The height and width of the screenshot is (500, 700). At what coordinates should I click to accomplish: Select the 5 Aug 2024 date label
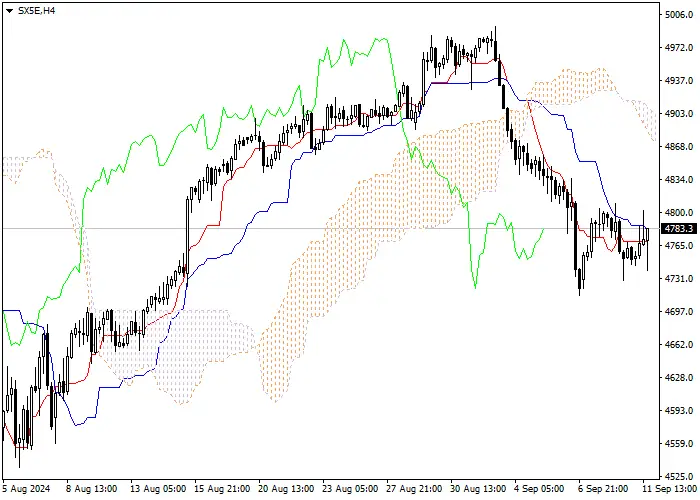point(26,489)
